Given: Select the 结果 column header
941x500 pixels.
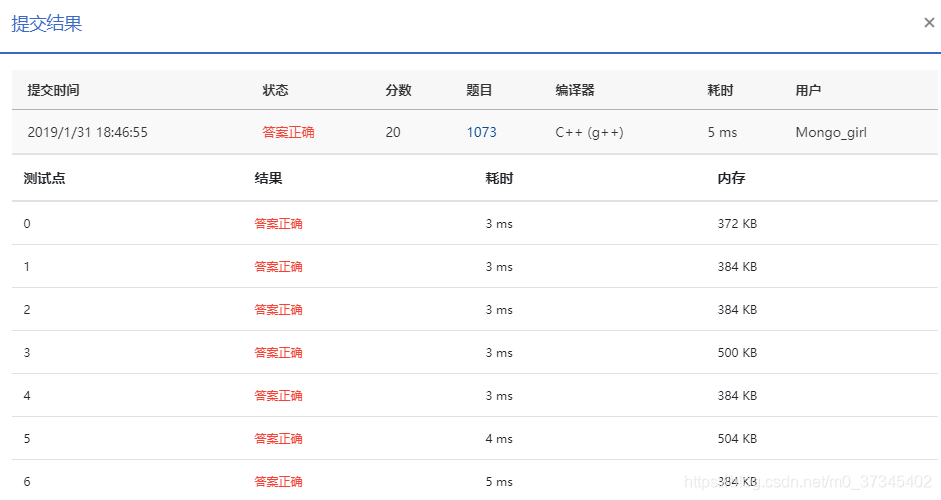Looking at the screenshot, I should pyautogui.click(x=268, y=178).
